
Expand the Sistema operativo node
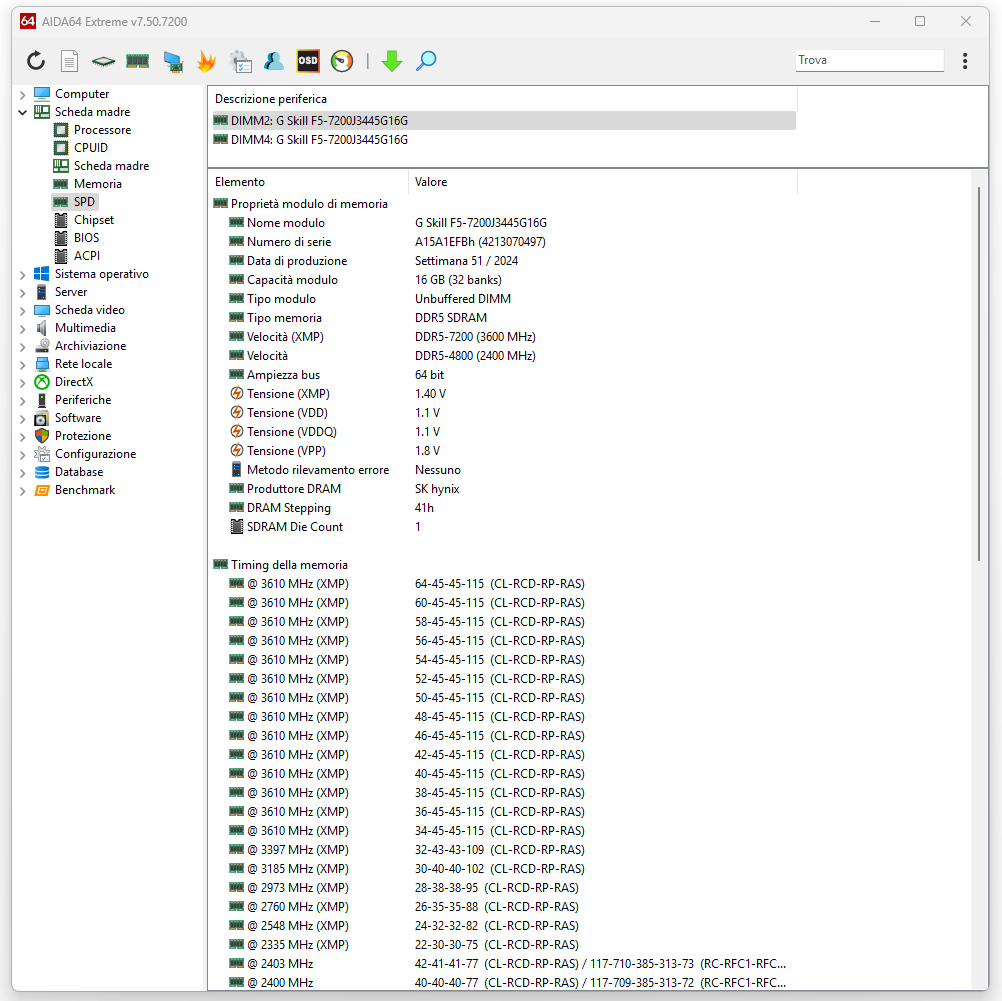pos(22,275)
